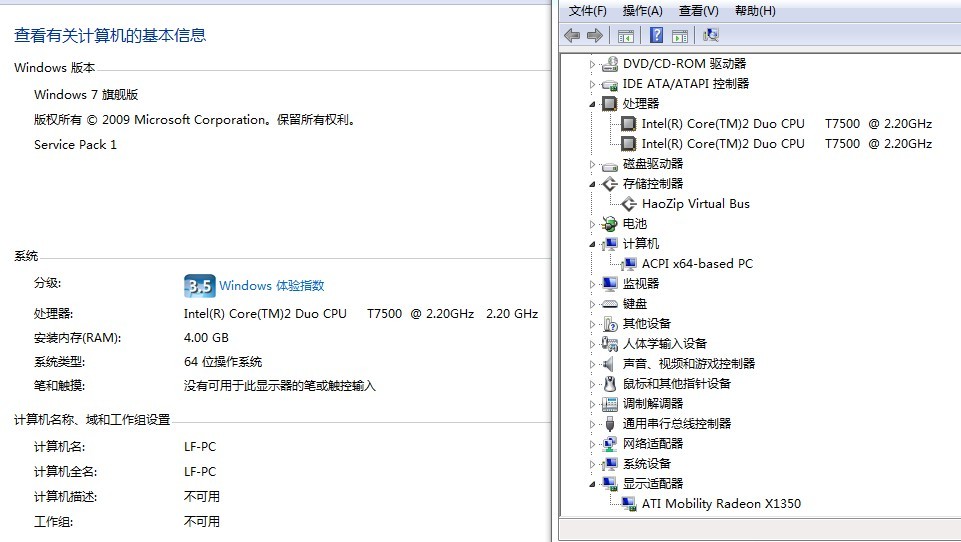Collapse the 计算机 node
This screenshot has height=542, width=961.
(592, 244)
